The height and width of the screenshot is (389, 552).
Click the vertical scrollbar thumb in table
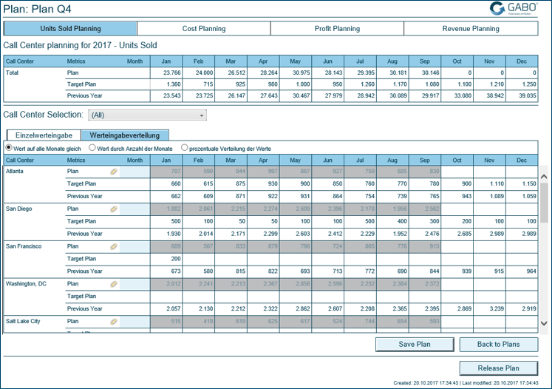pos(544,203)
